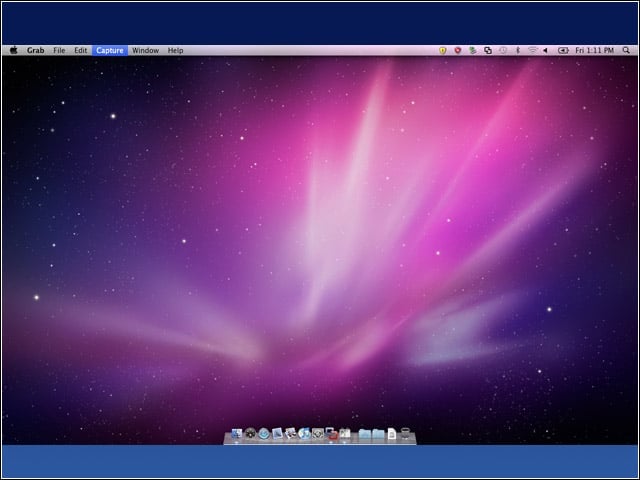Open Finder from the Dock
640x480 pixels.
point(237,433)
